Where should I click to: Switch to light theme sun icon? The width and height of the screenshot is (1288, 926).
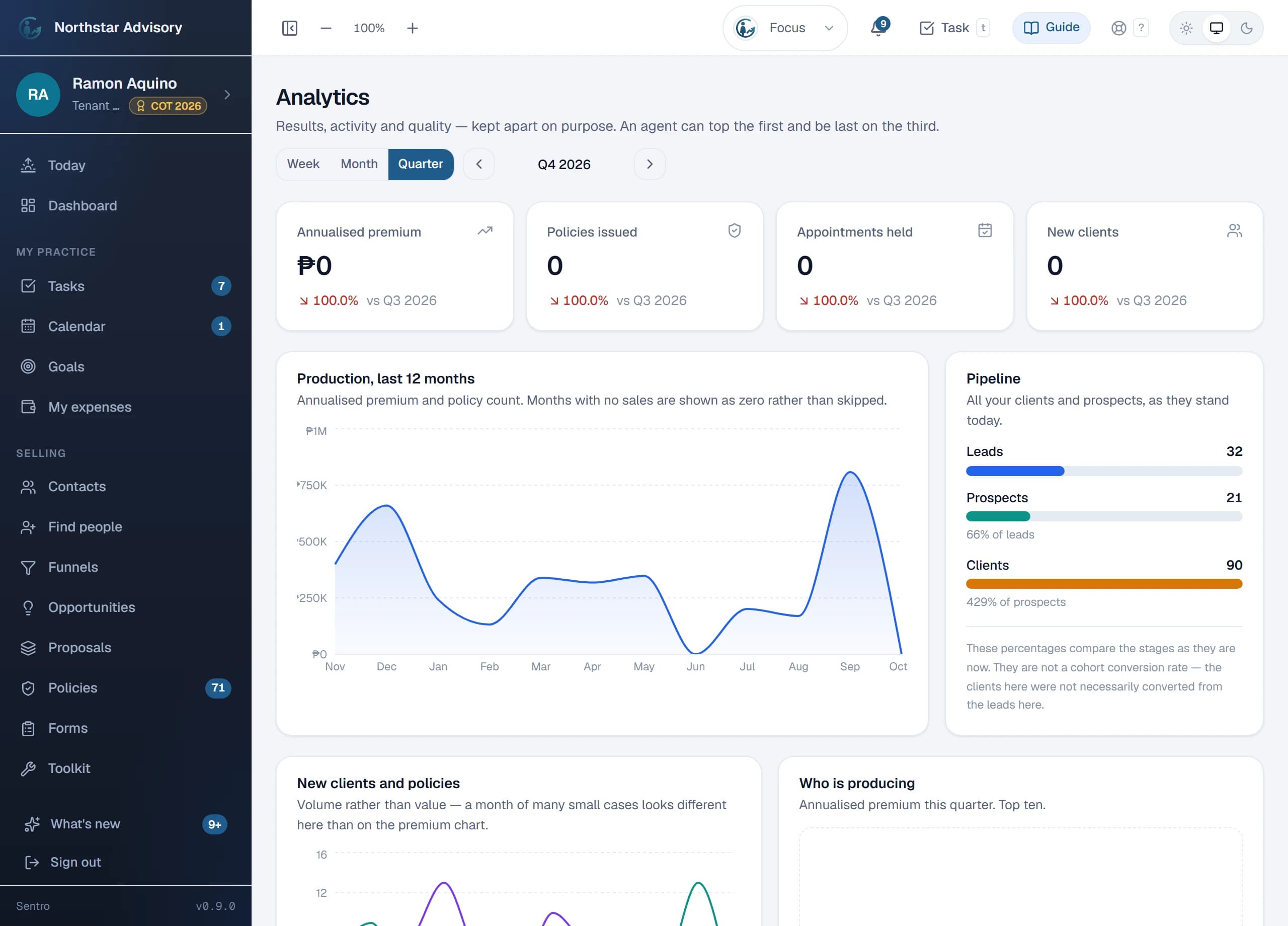pyautogui.click(x=1186, y=28)
